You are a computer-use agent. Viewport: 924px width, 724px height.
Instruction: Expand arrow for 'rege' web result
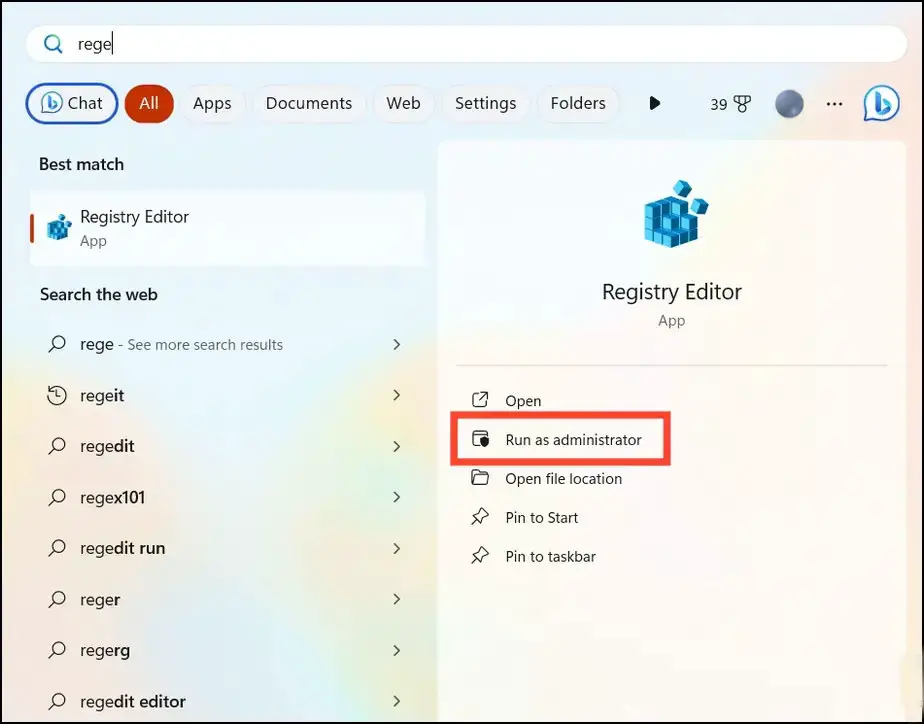(x=397, y=345)
